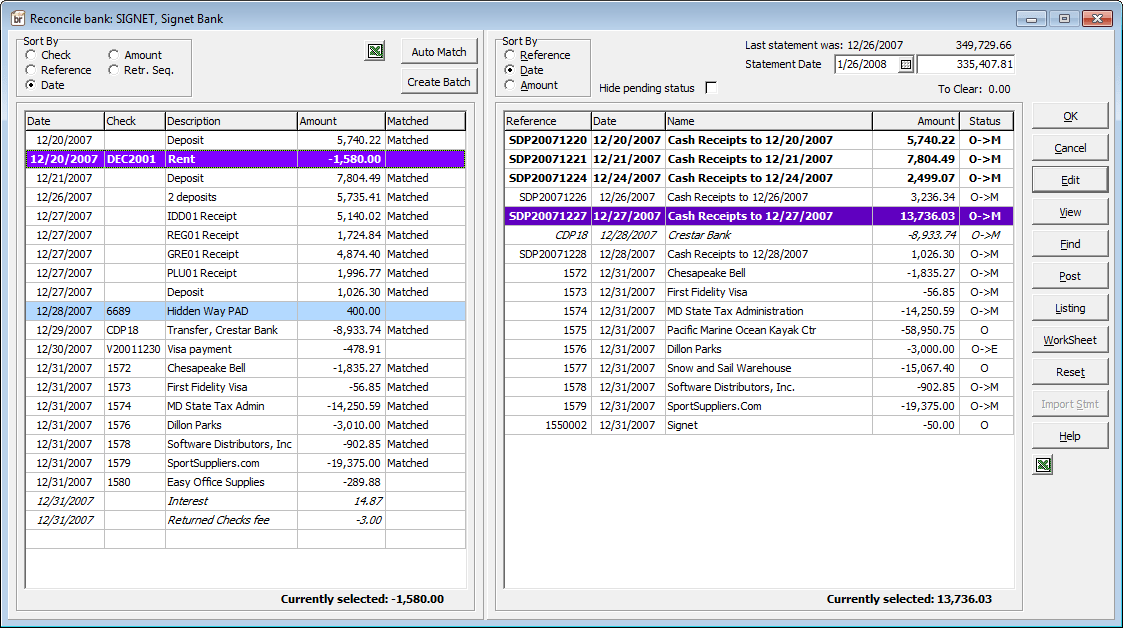Click the Create Batch button
The height and width of the screenshot is (628, 1123).
(438, 81)
